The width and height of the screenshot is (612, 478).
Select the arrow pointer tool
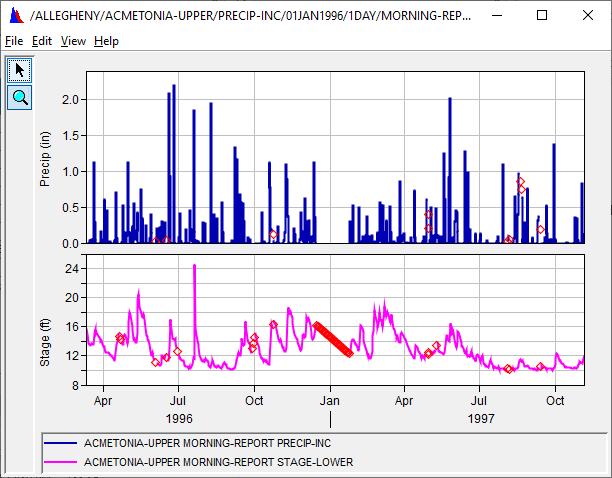pyautogui.click(x=19, y=70)
